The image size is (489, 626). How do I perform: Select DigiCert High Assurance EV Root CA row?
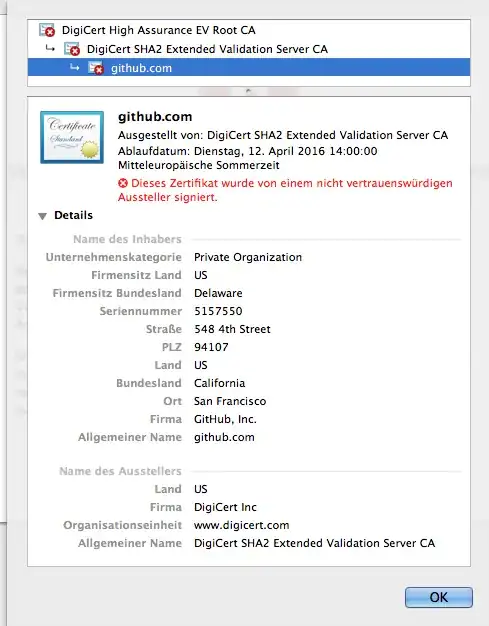pyautogui.click(x=249, y=30)
